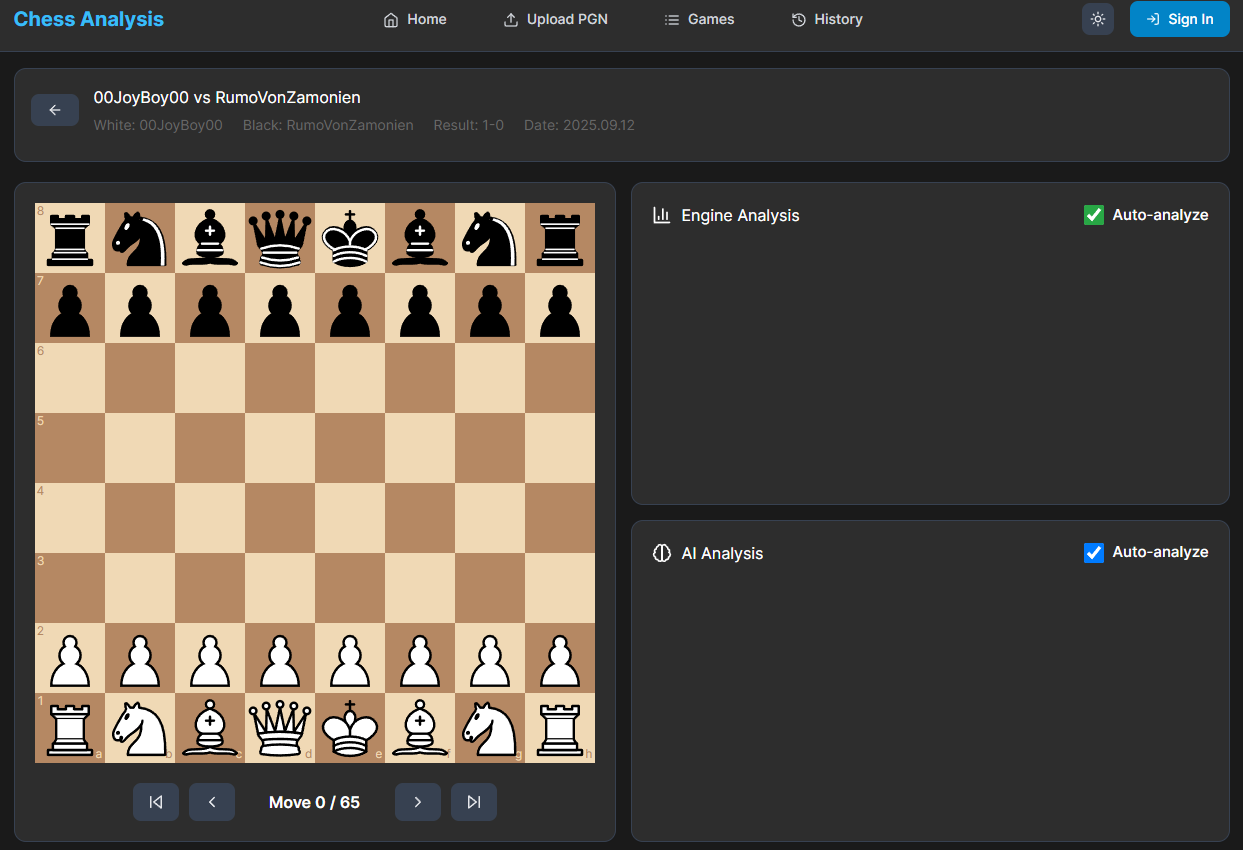Click the Engine Analysis bar chart icon
This screenshot has height=850, width=1243.
click(661, 215)
